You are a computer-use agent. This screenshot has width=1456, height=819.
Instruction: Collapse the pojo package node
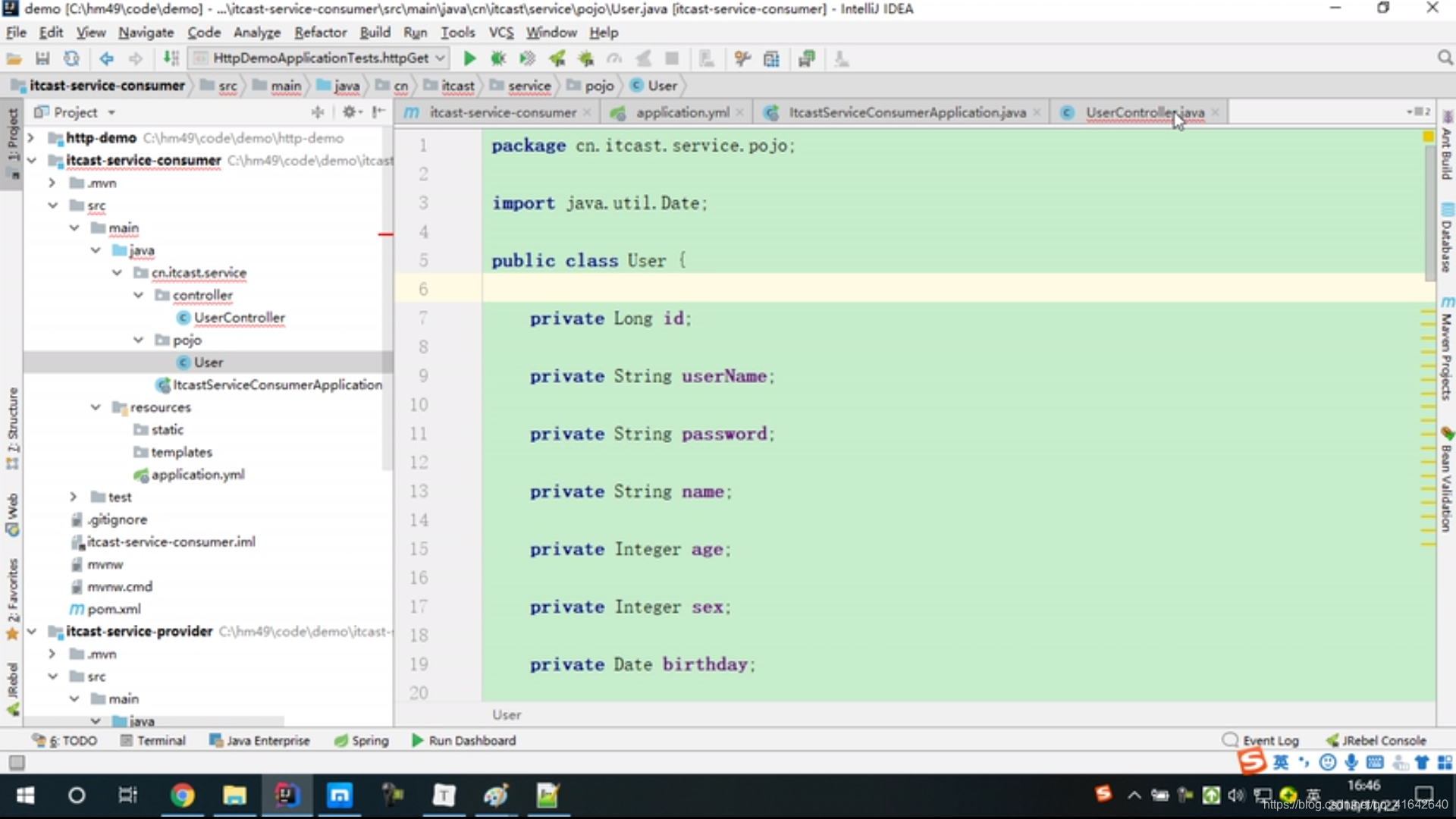click(138, 340)
